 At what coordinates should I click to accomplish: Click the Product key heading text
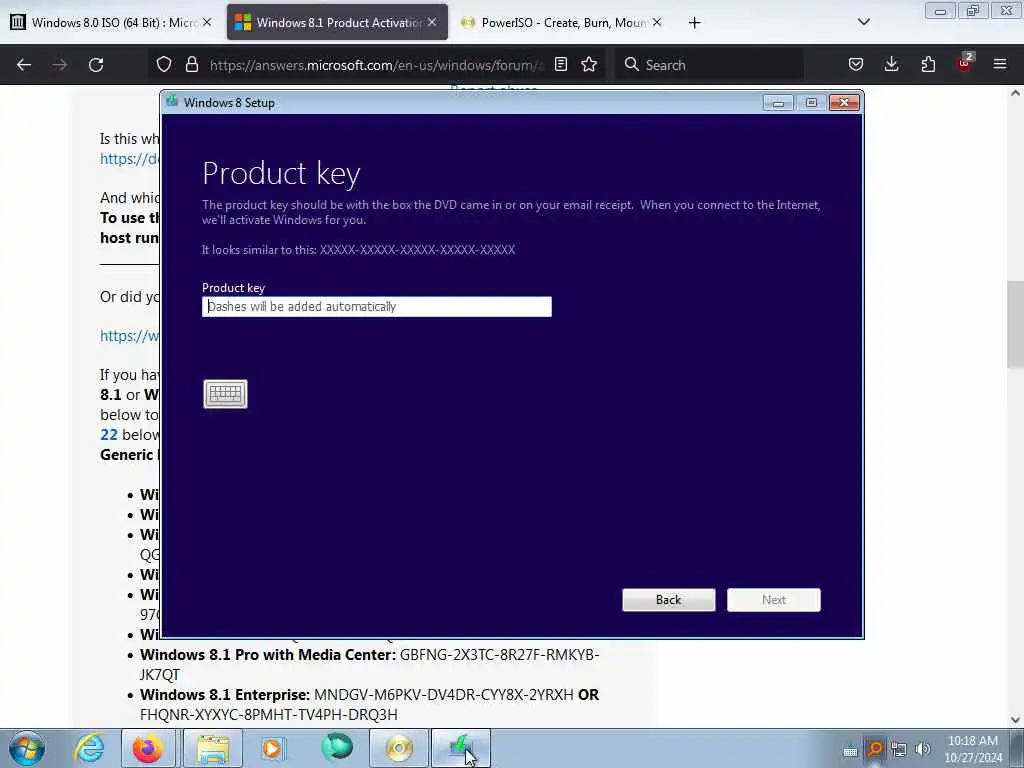click(x=281, y=173)
